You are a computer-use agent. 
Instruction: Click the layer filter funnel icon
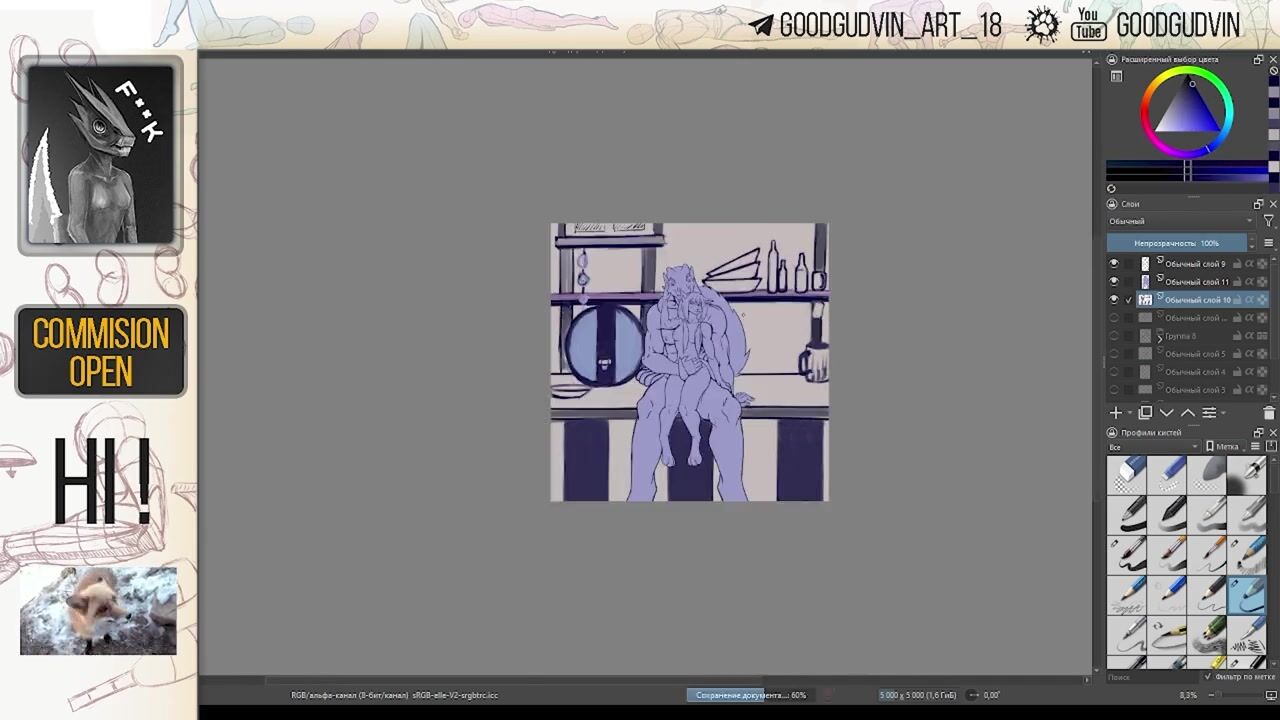tap(1269, 221)
